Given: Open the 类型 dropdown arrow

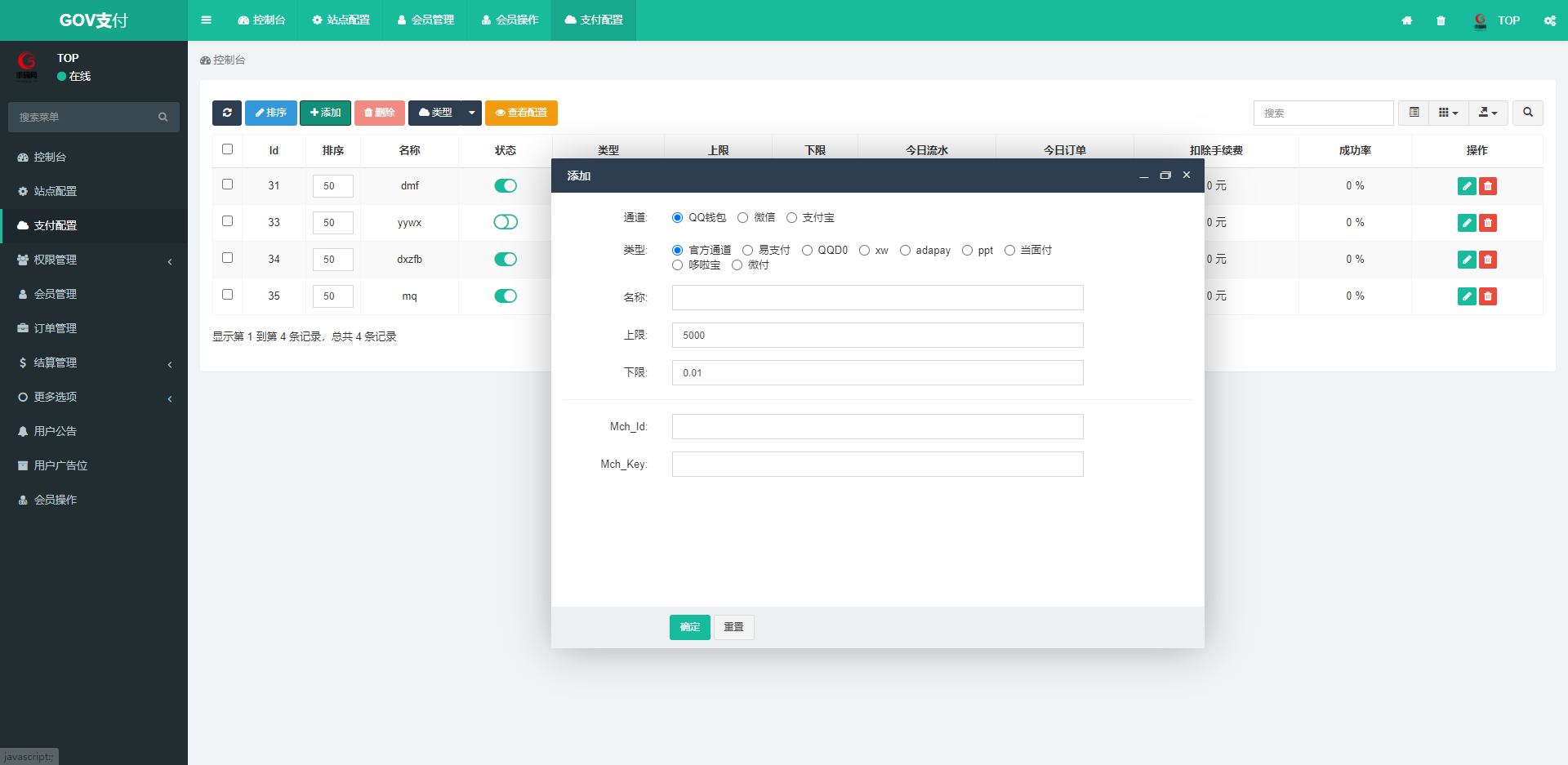Looking at the screenshot, I should 471,113.
